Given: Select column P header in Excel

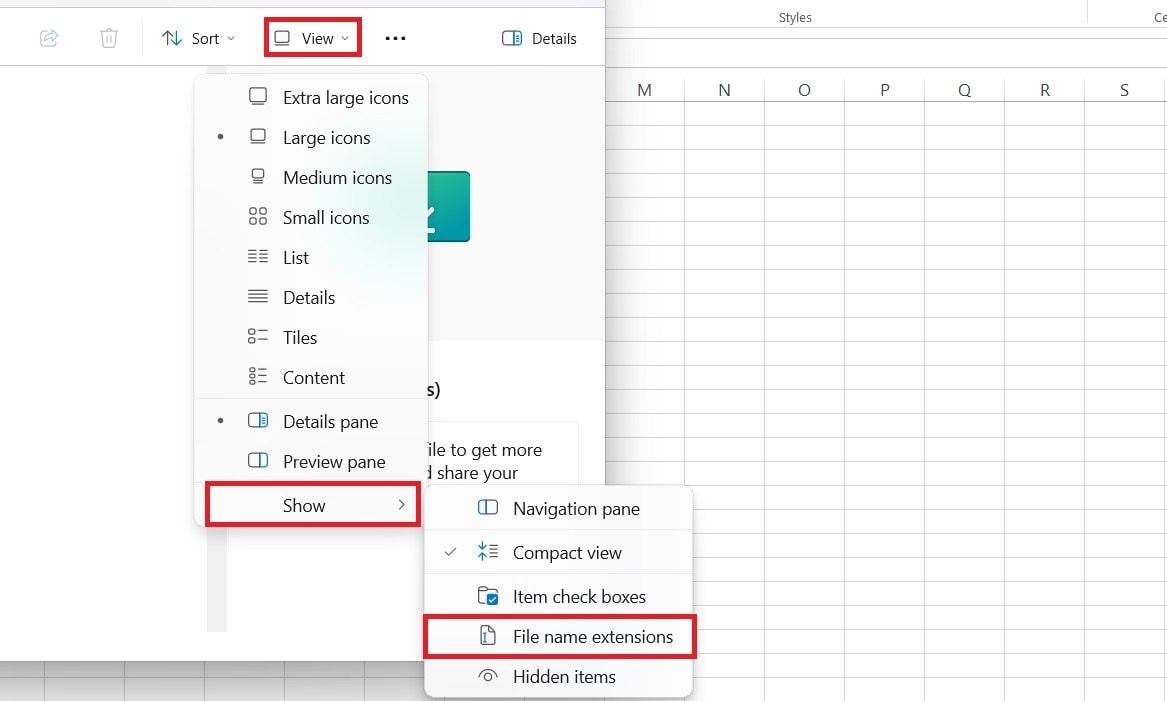Looking at the screenshot, I should pyautogui.click(x=885, y=90).
